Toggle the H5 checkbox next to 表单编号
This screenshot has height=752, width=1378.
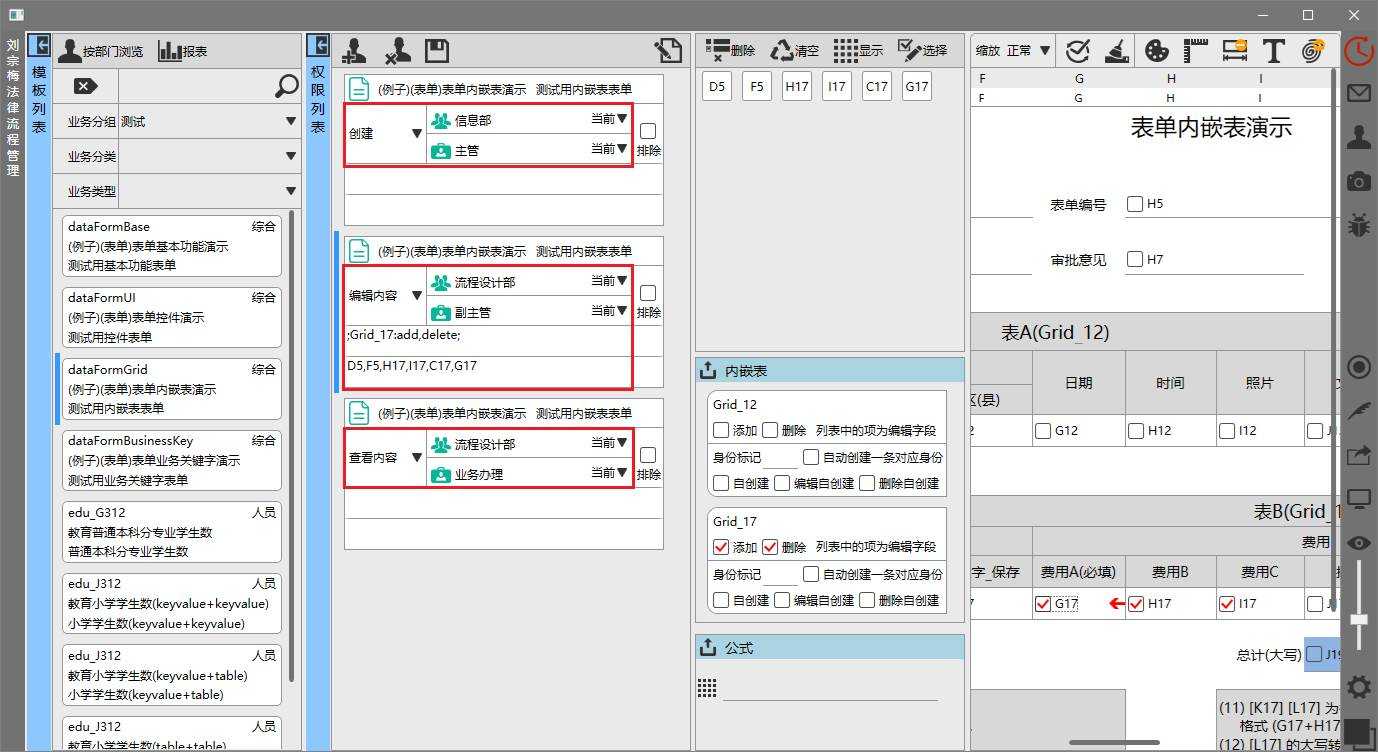(x=1134, y=204)
